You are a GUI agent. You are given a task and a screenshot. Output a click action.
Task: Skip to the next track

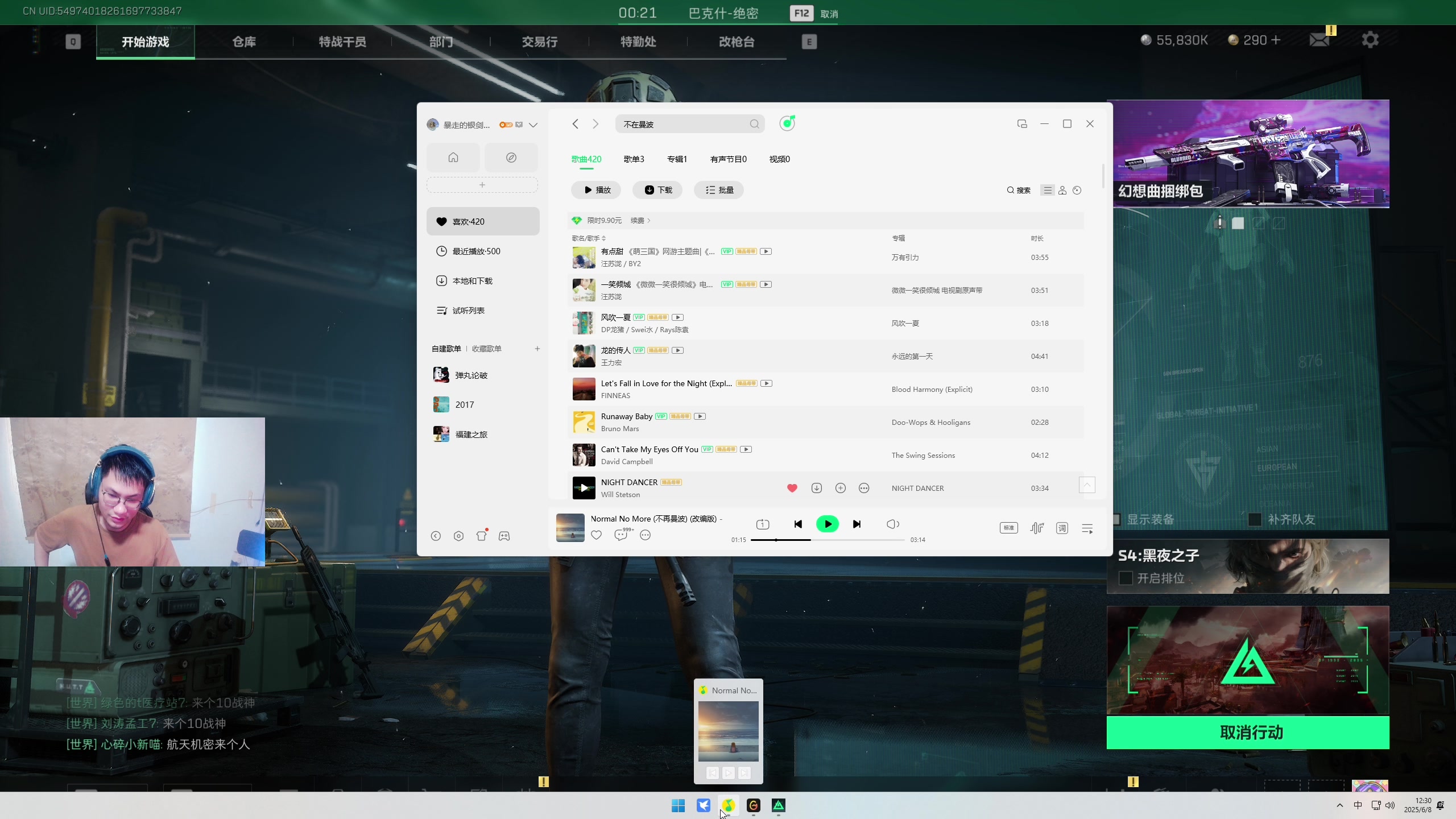[857, 524]
